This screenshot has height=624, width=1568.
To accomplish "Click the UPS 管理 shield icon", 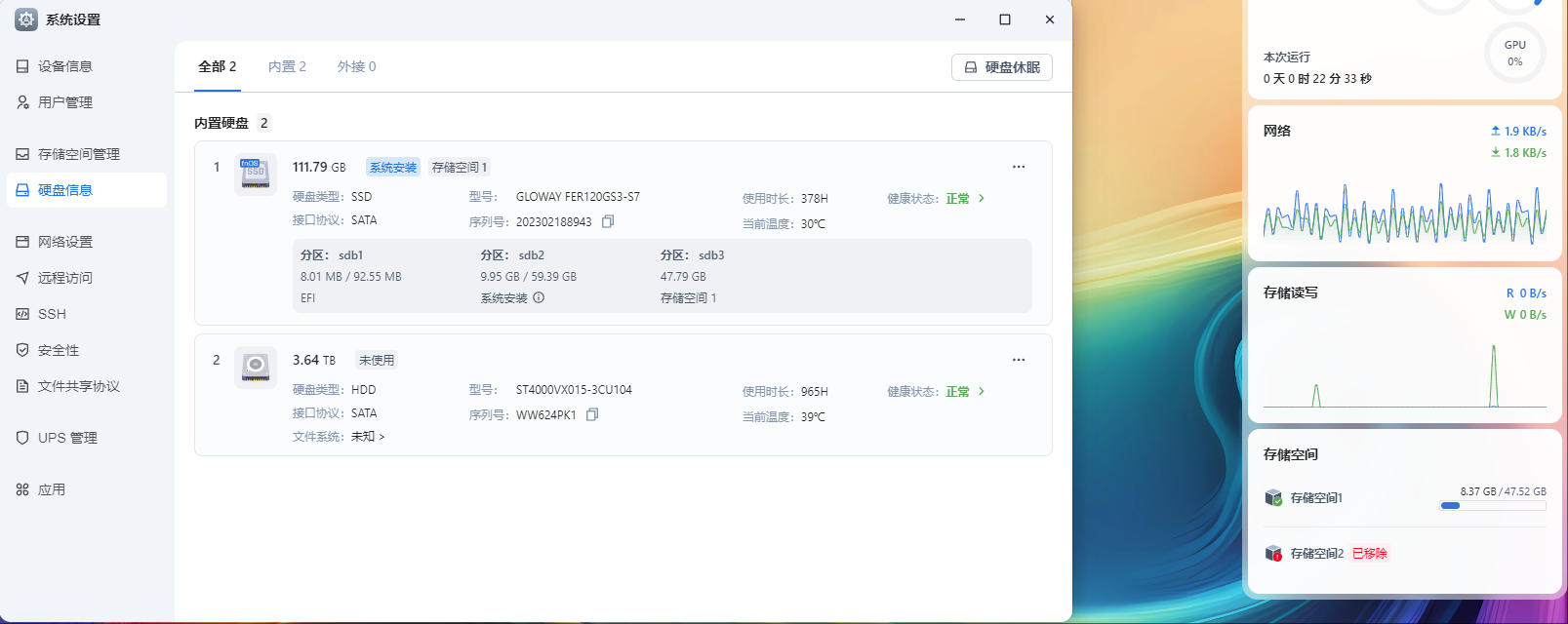I will coord(22,438).
